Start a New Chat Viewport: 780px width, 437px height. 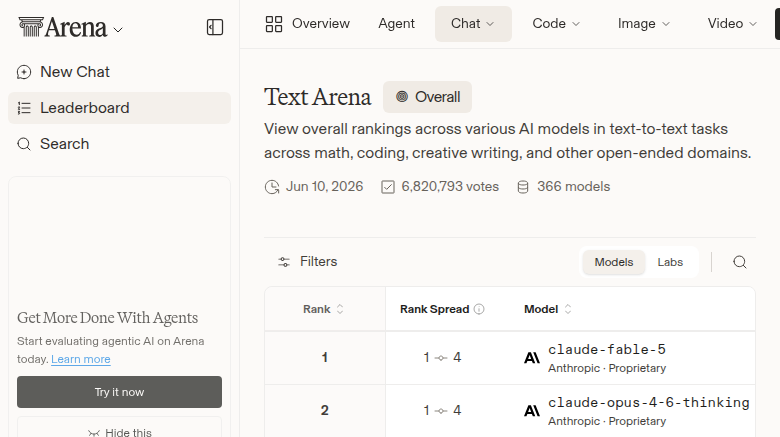click(119, 72)
